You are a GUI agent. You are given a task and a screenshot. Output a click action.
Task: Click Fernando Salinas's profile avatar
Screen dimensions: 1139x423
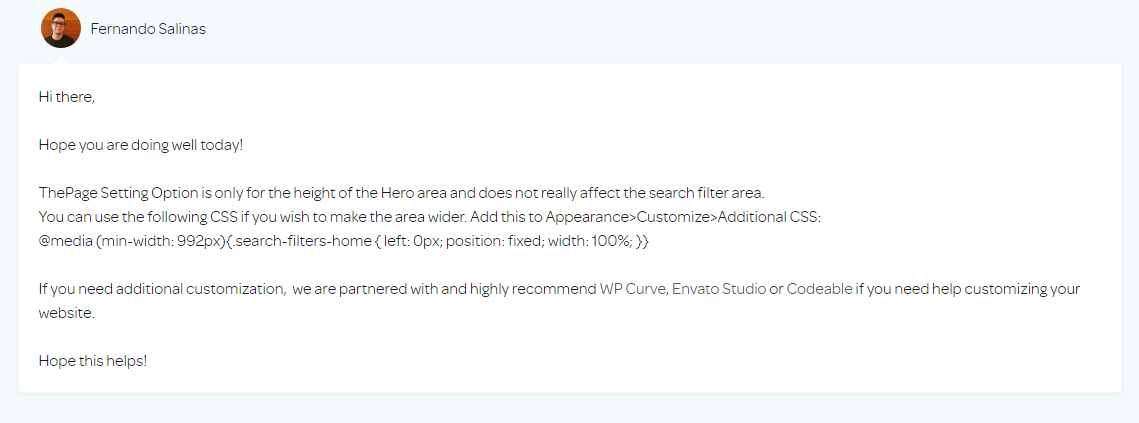(x=60, y=28)
